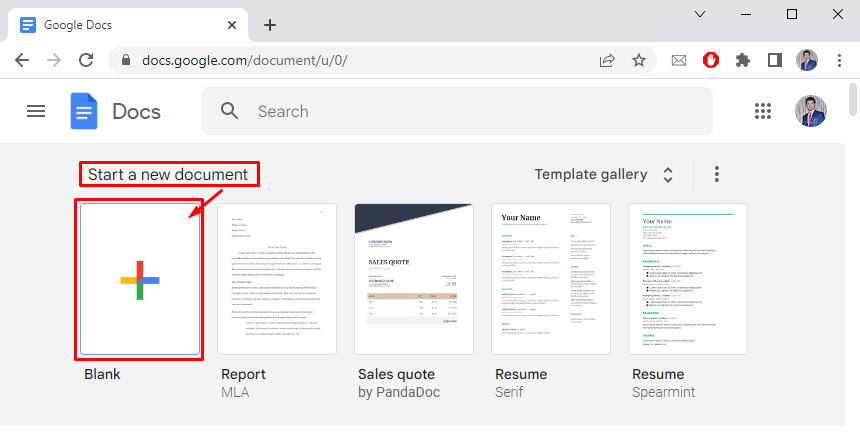
Task: Open the red ad blocker extension
Action: coord(711,60)
